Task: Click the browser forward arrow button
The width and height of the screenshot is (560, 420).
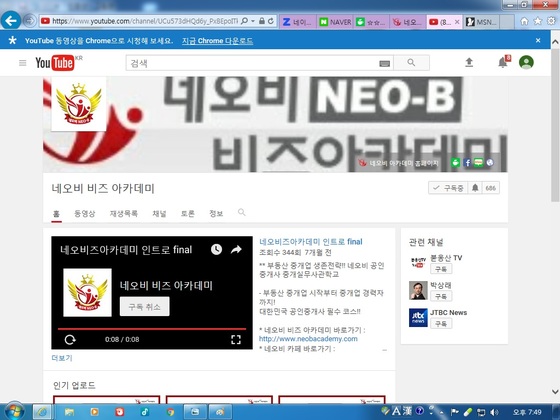Action: (x=30, y=21)
